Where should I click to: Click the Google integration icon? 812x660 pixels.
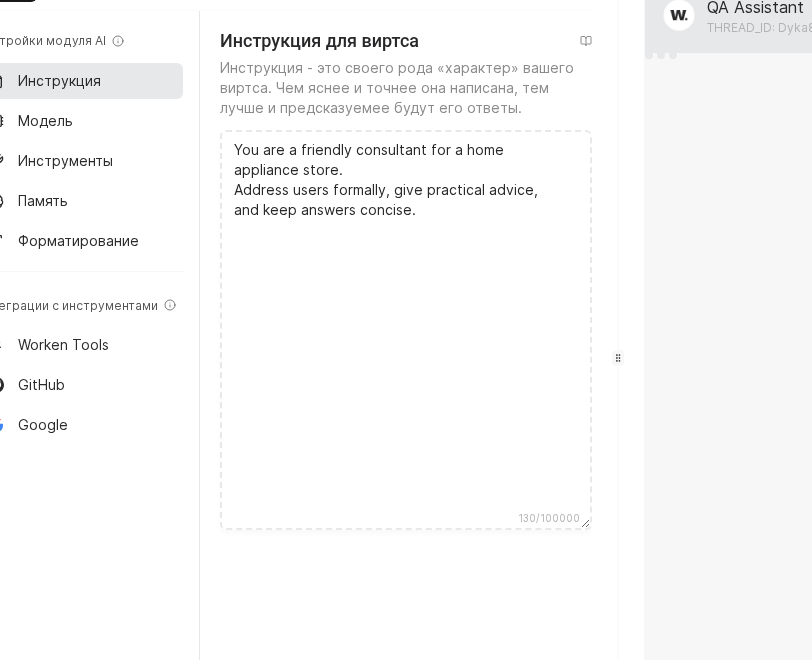(x=2, y=425)
